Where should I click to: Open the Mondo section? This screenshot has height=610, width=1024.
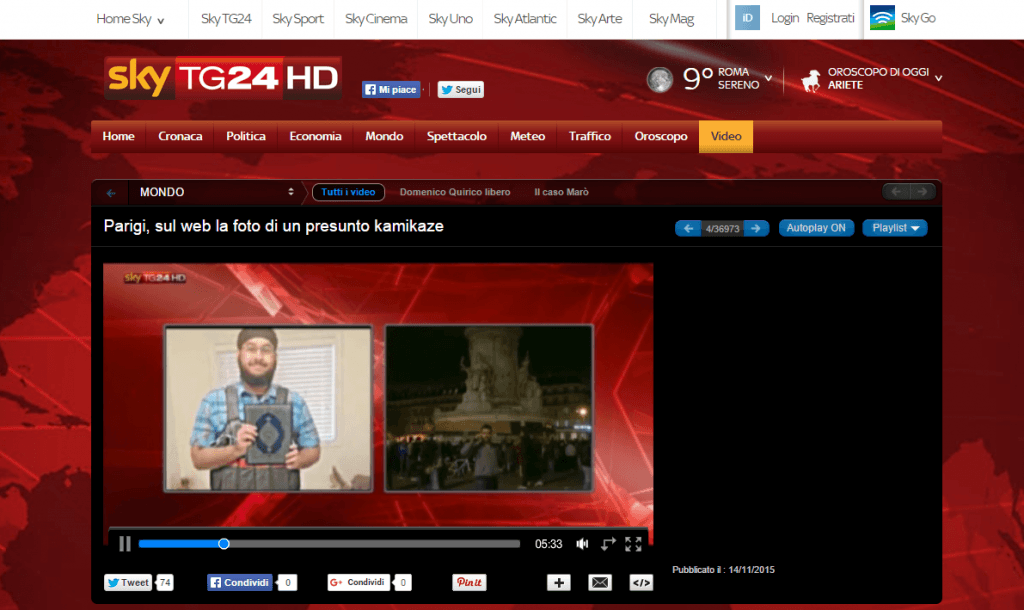(384, 136)
